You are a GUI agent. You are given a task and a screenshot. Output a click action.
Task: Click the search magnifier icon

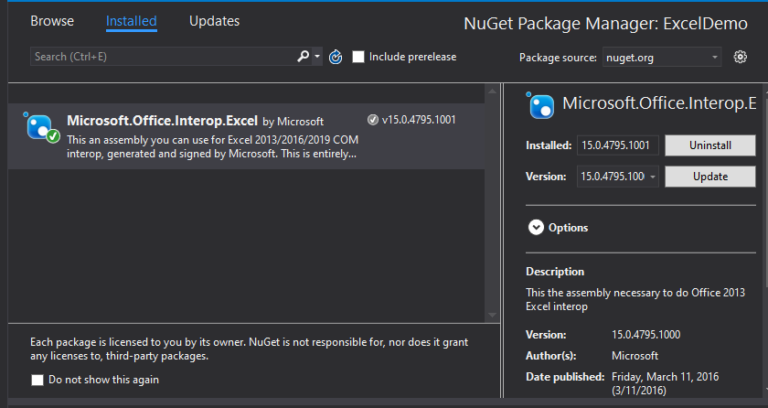click(304, 57)
